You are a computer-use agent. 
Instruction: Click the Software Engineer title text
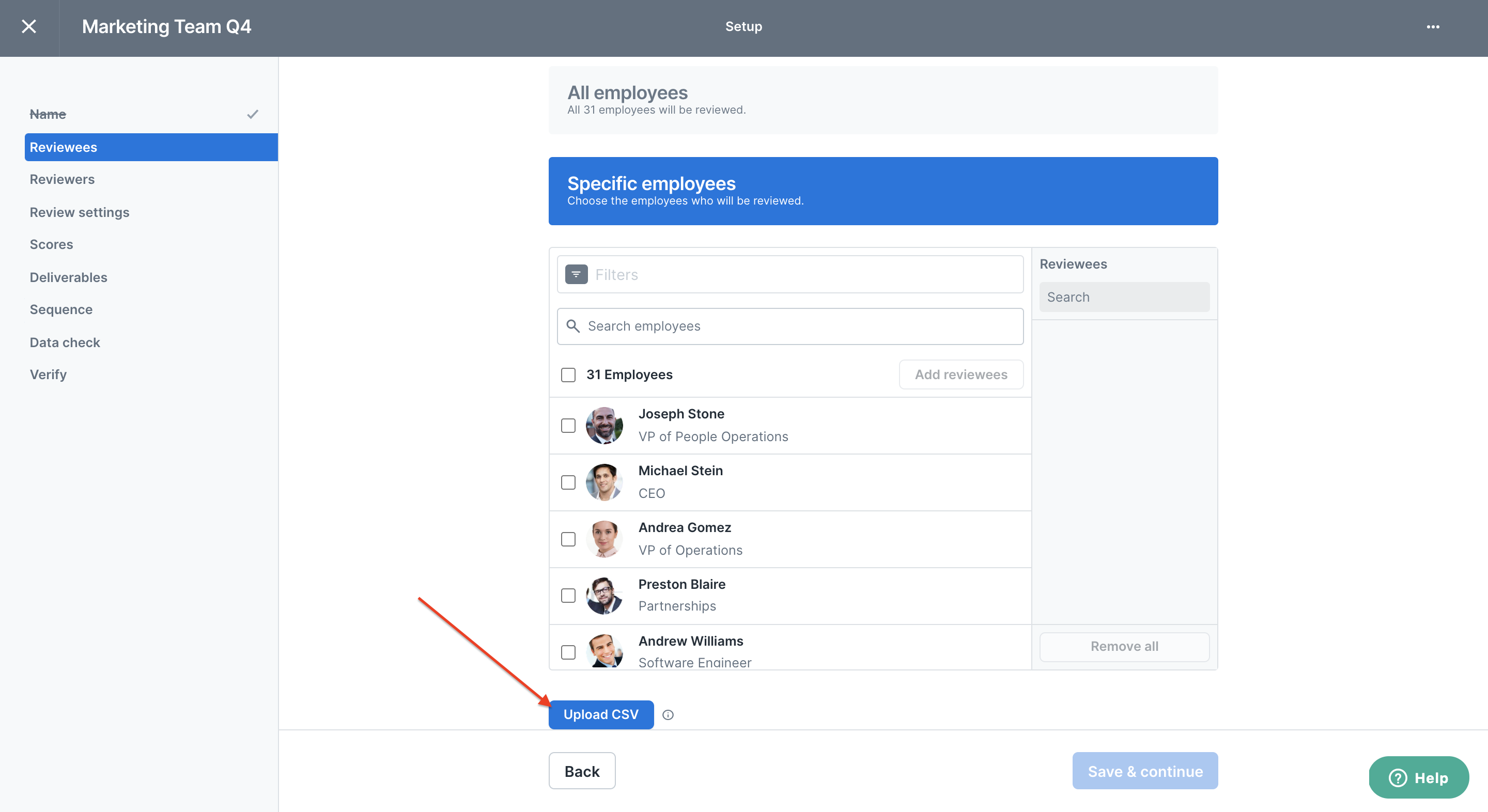(695, 662)
